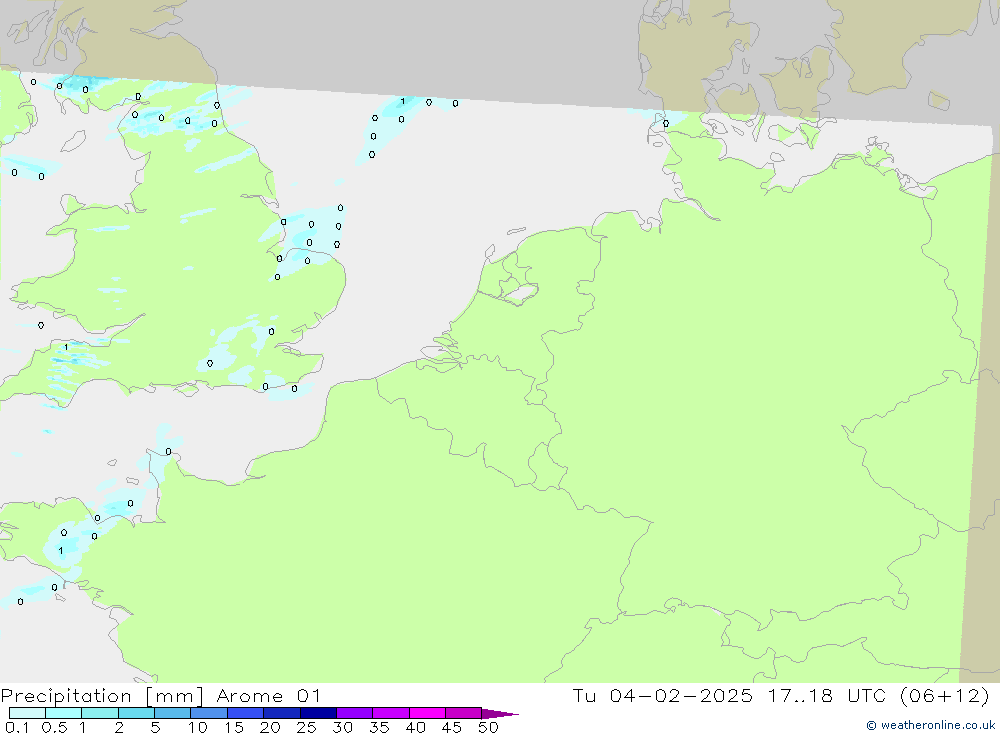The image size is (1000, 733).
Task: Click the '40' legend scale label
Action: 416,727
